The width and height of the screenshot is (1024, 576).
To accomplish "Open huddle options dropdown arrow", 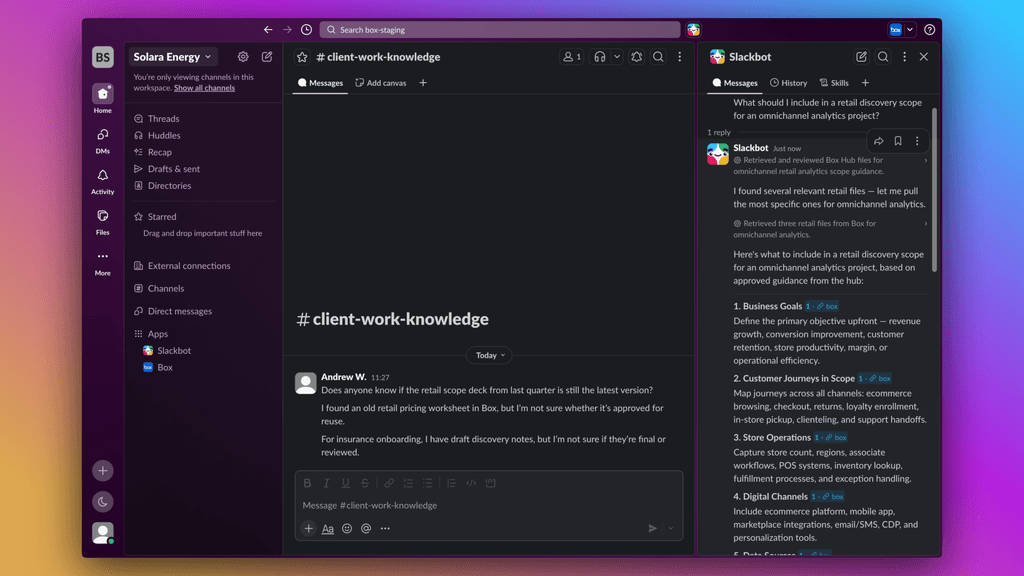I will (x=616, y=57).
